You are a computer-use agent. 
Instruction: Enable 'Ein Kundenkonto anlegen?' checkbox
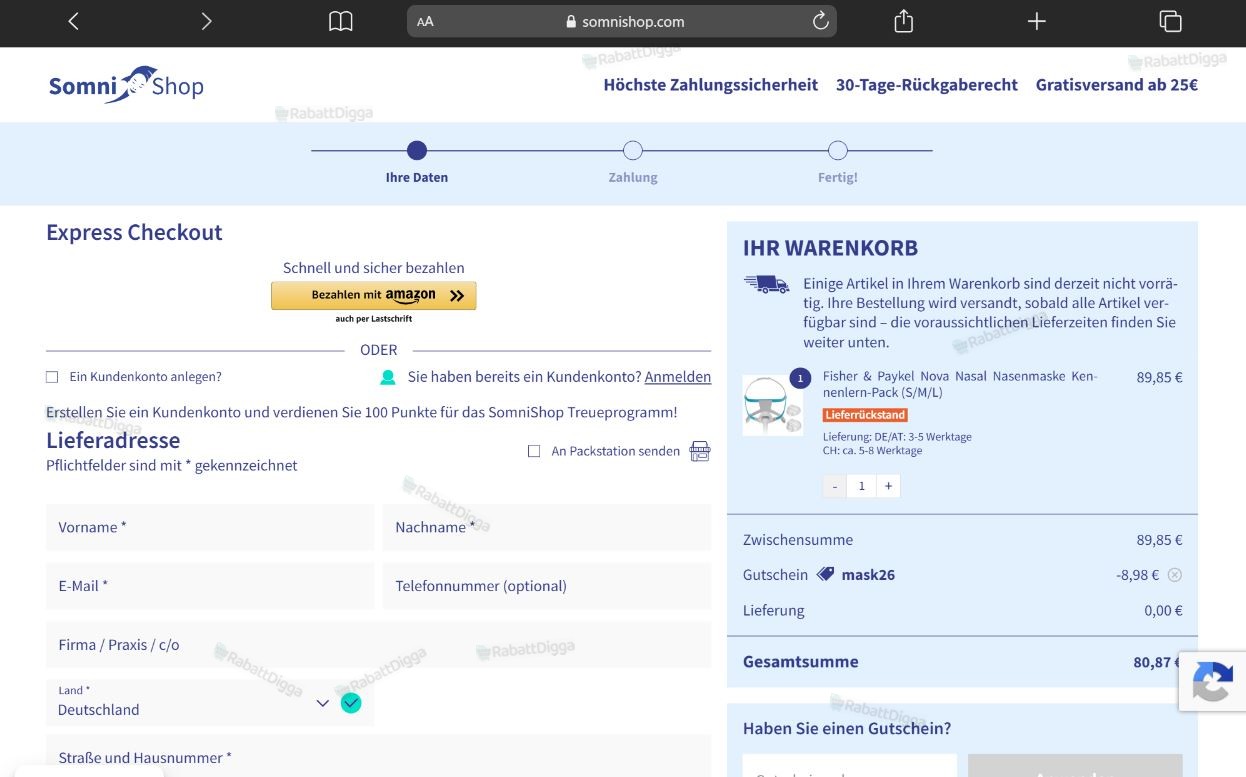pyautogui.click(x=52, y=377)
